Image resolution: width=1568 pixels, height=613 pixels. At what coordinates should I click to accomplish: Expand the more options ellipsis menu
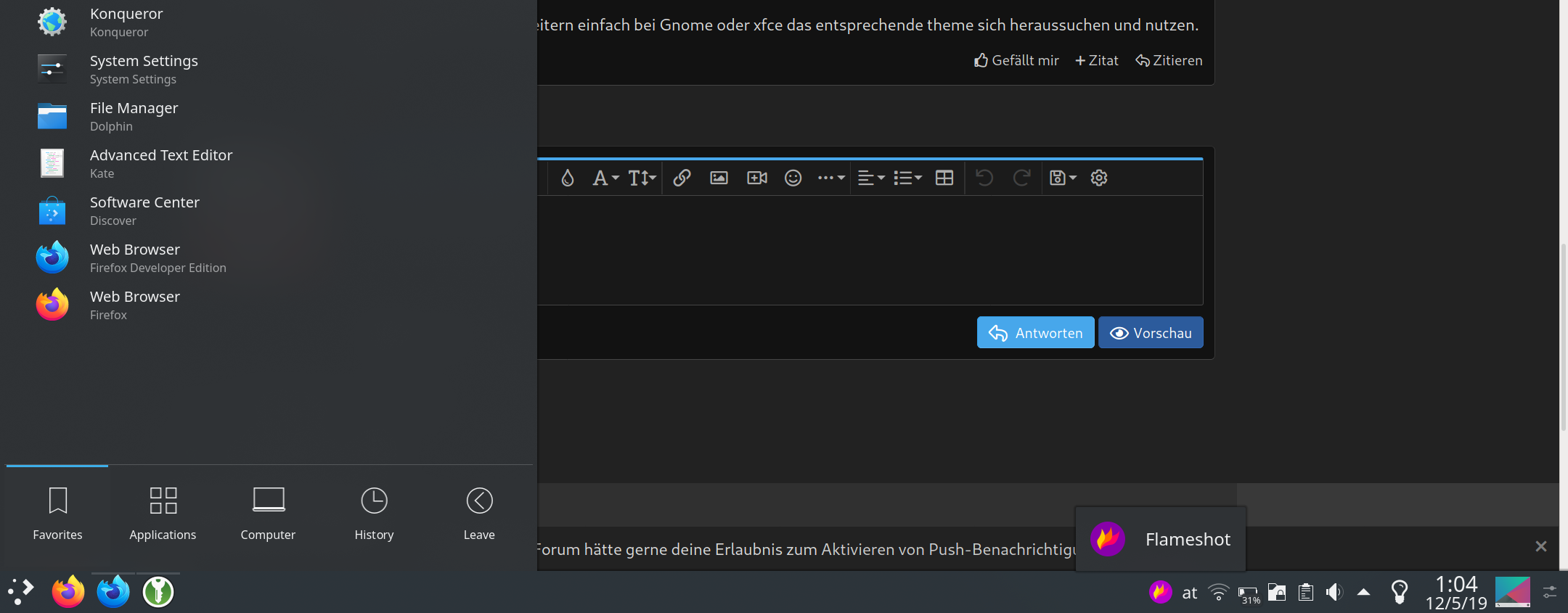point(831,178)
